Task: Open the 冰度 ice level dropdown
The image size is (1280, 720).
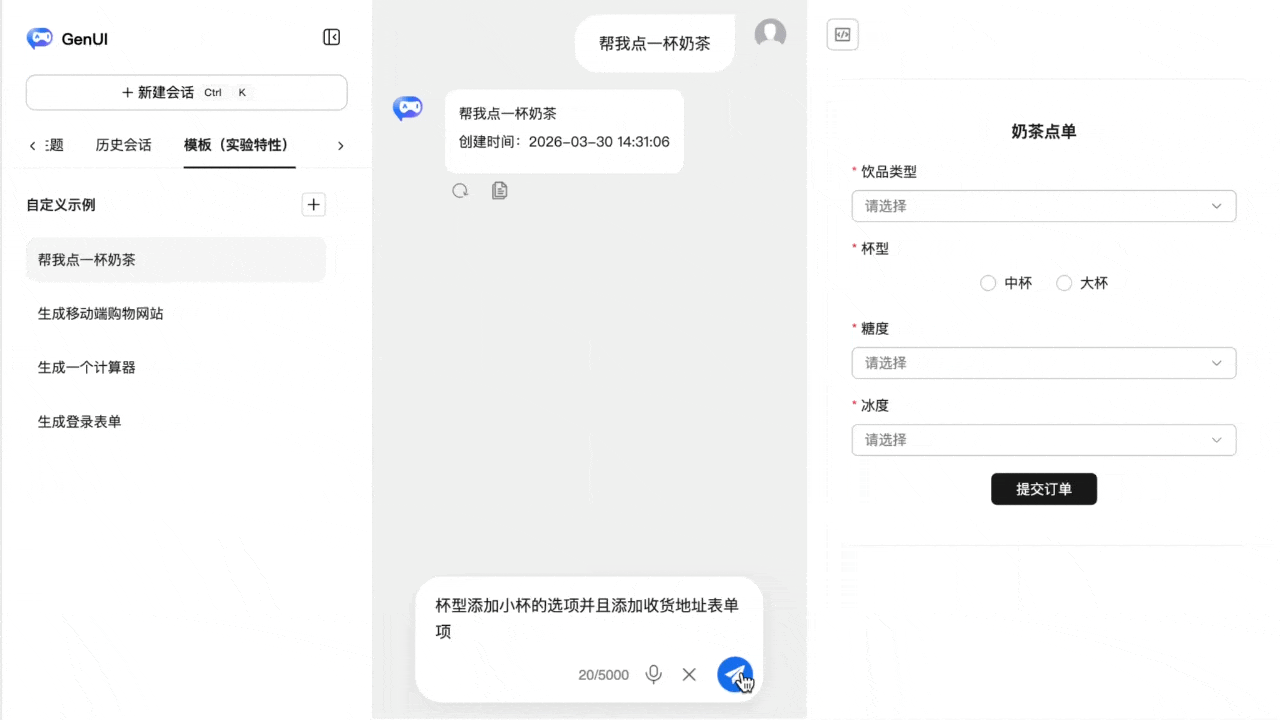Action: [1044, 440]
